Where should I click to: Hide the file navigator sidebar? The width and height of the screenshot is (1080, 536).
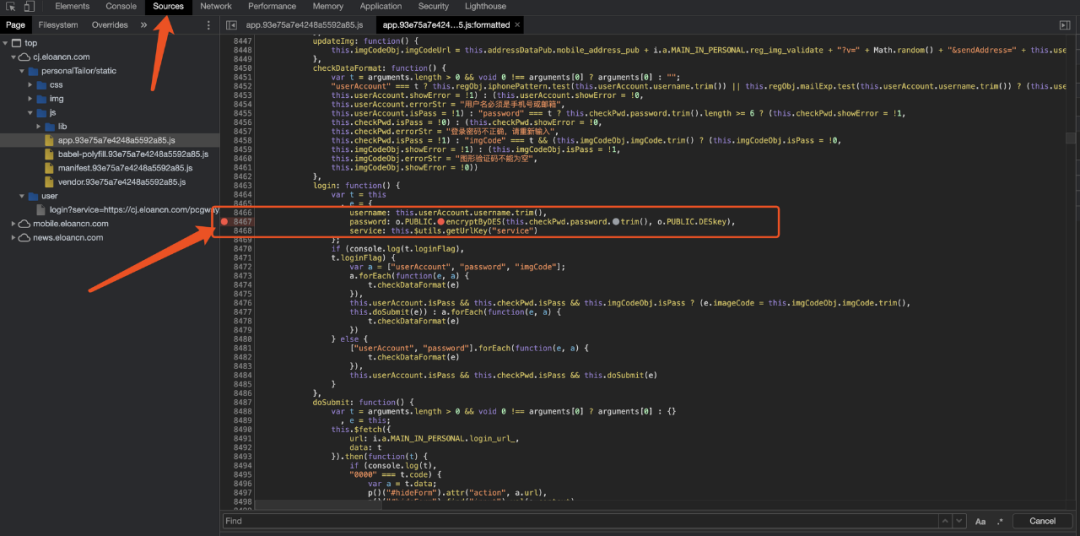point(232,25)
